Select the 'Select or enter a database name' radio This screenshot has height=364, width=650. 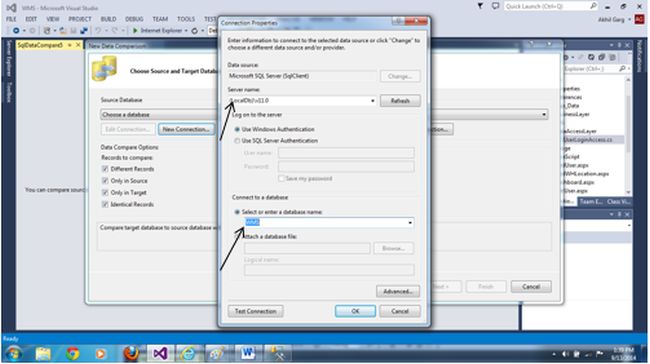pyautogui.click(x=237, y=212)
